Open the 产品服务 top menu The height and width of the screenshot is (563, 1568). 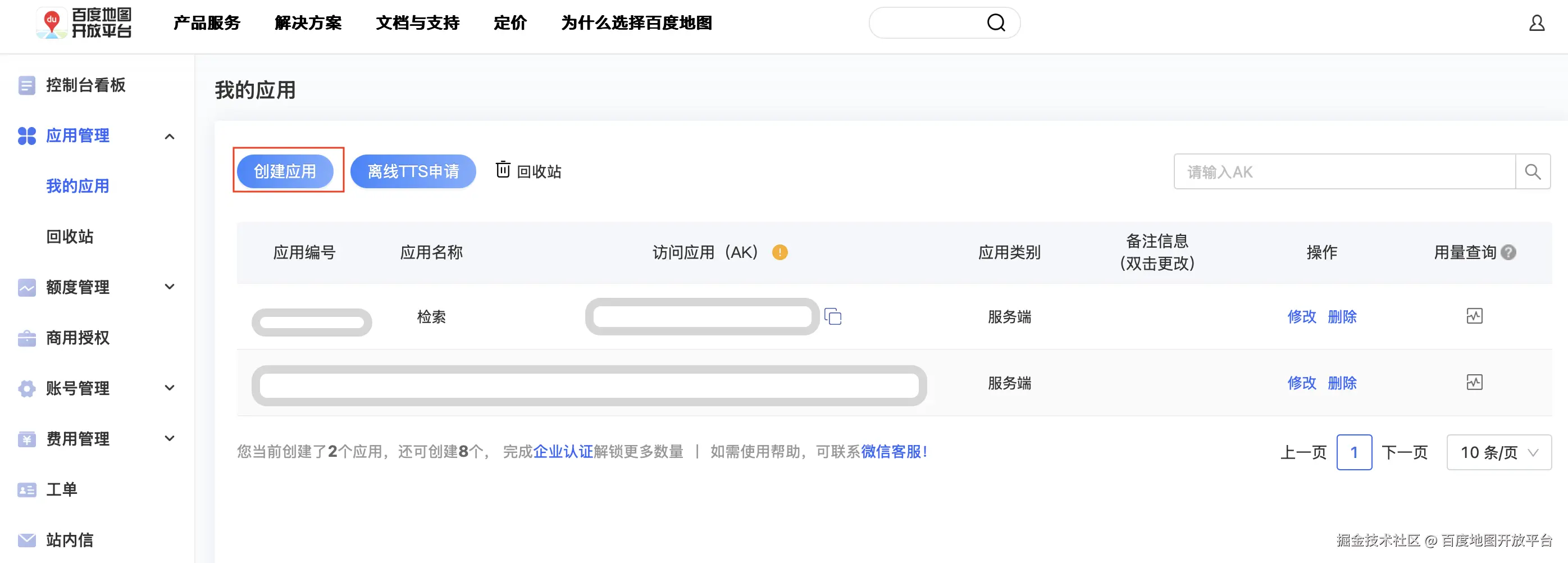click(x=207, y=23)
